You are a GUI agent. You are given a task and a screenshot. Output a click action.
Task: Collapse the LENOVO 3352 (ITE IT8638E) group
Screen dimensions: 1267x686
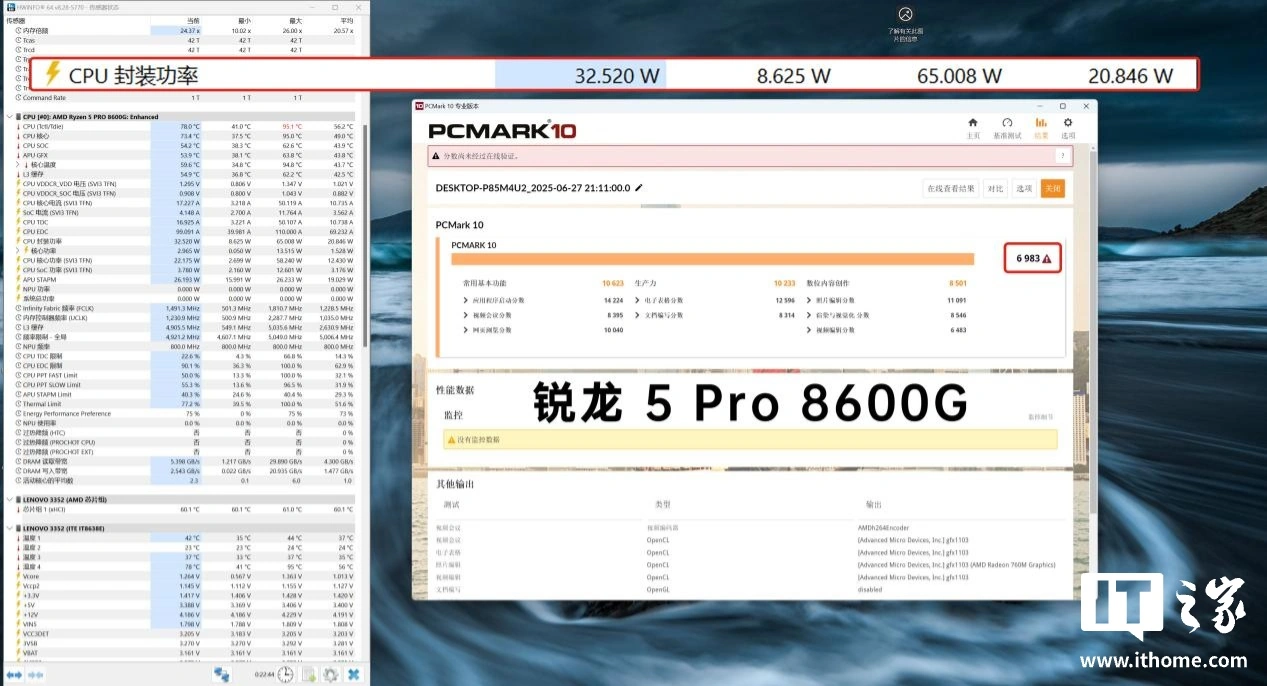point(10,528)
